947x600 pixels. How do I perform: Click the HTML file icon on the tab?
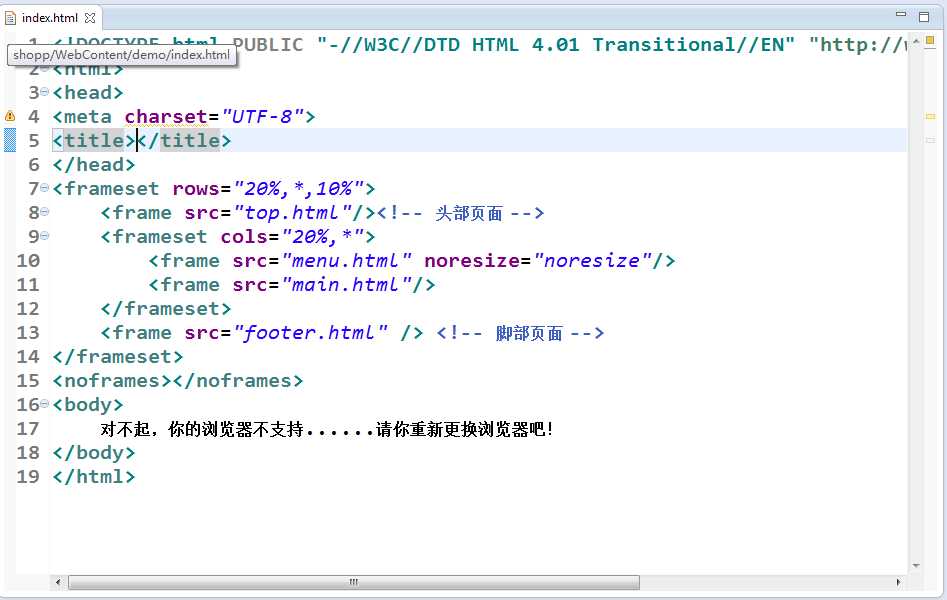[10, 18]
